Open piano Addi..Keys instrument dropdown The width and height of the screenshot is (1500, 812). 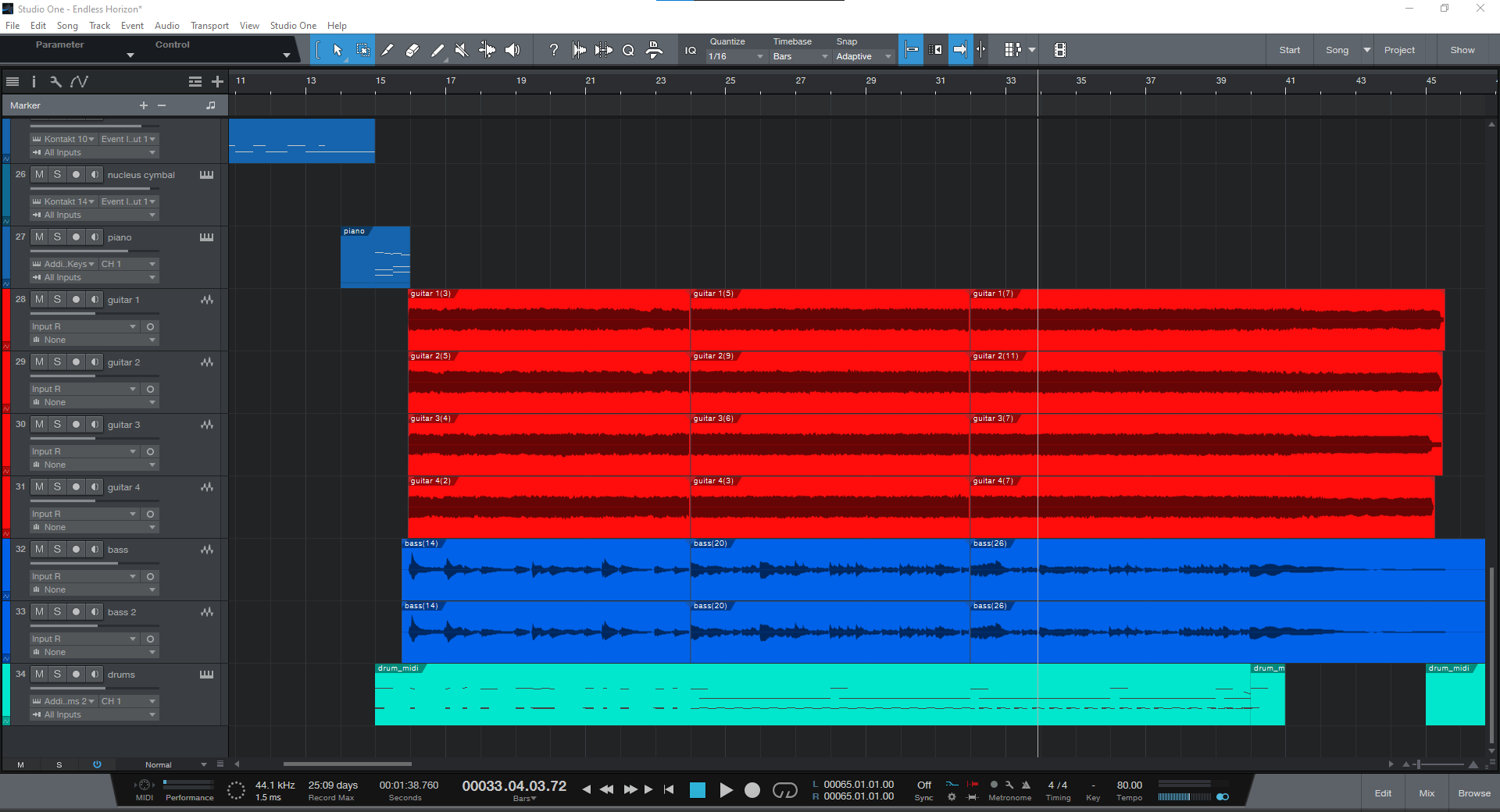(63, 264)
